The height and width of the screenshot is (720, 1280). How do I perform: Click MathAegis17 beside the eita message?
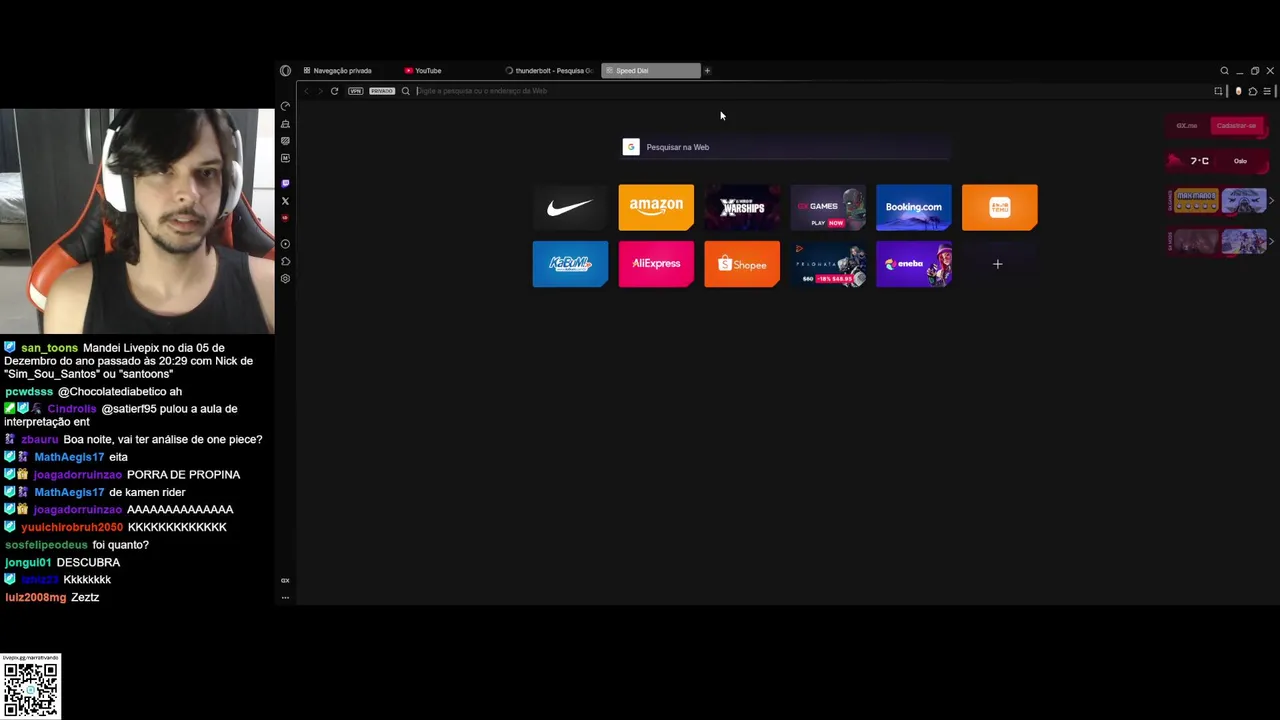69,457
